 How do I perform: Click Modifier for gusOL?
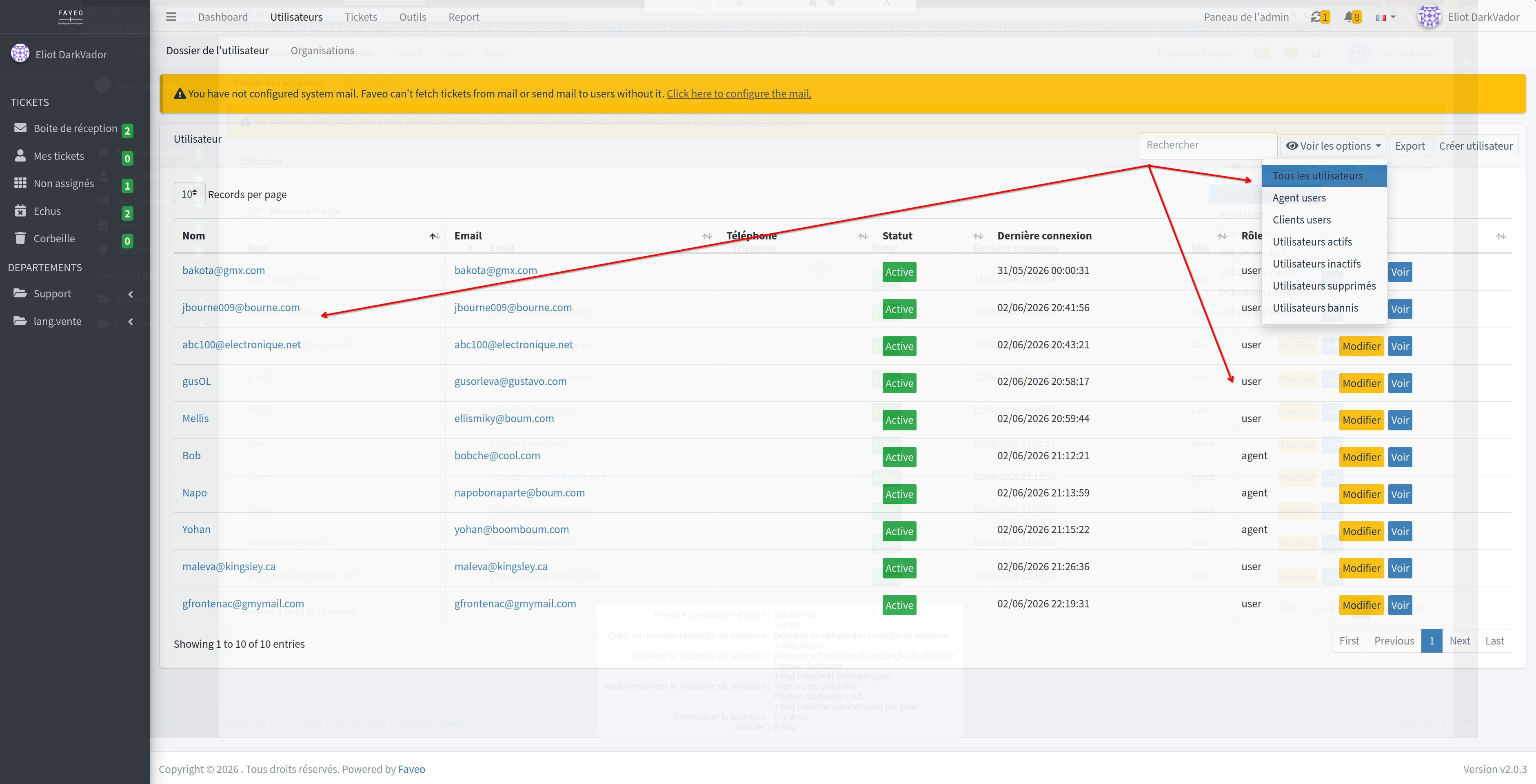pyautogui.click(x=1361, y=383)
